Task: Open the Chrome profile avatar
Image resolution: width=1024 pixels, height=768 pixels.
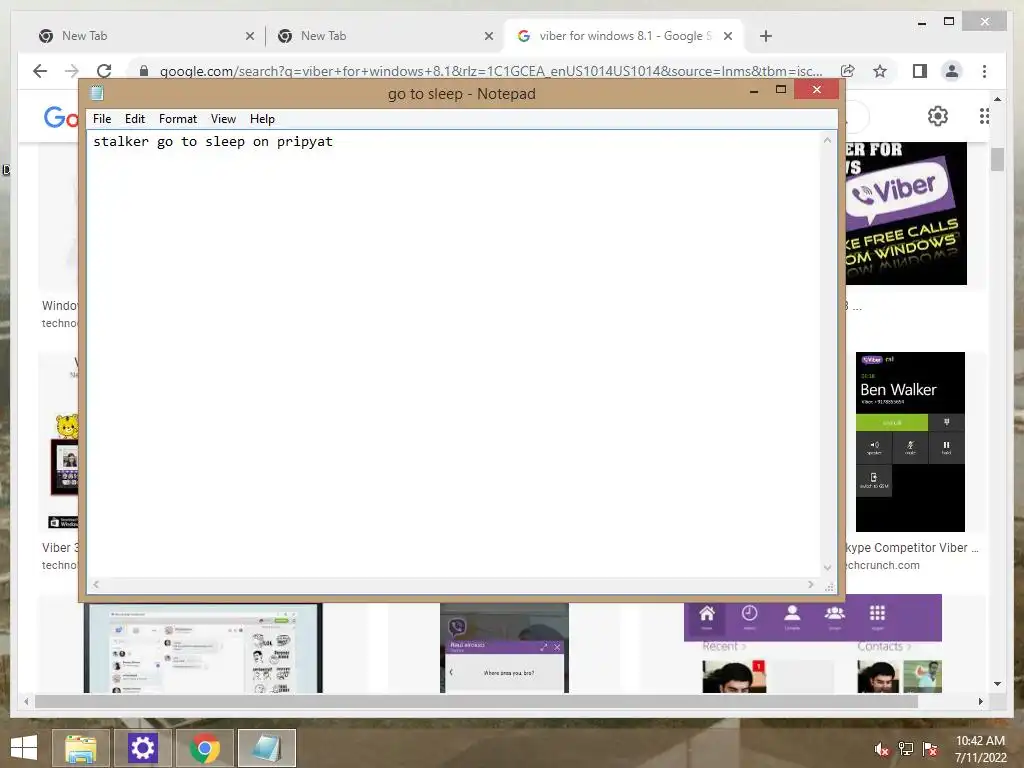Action: [952, 71]
